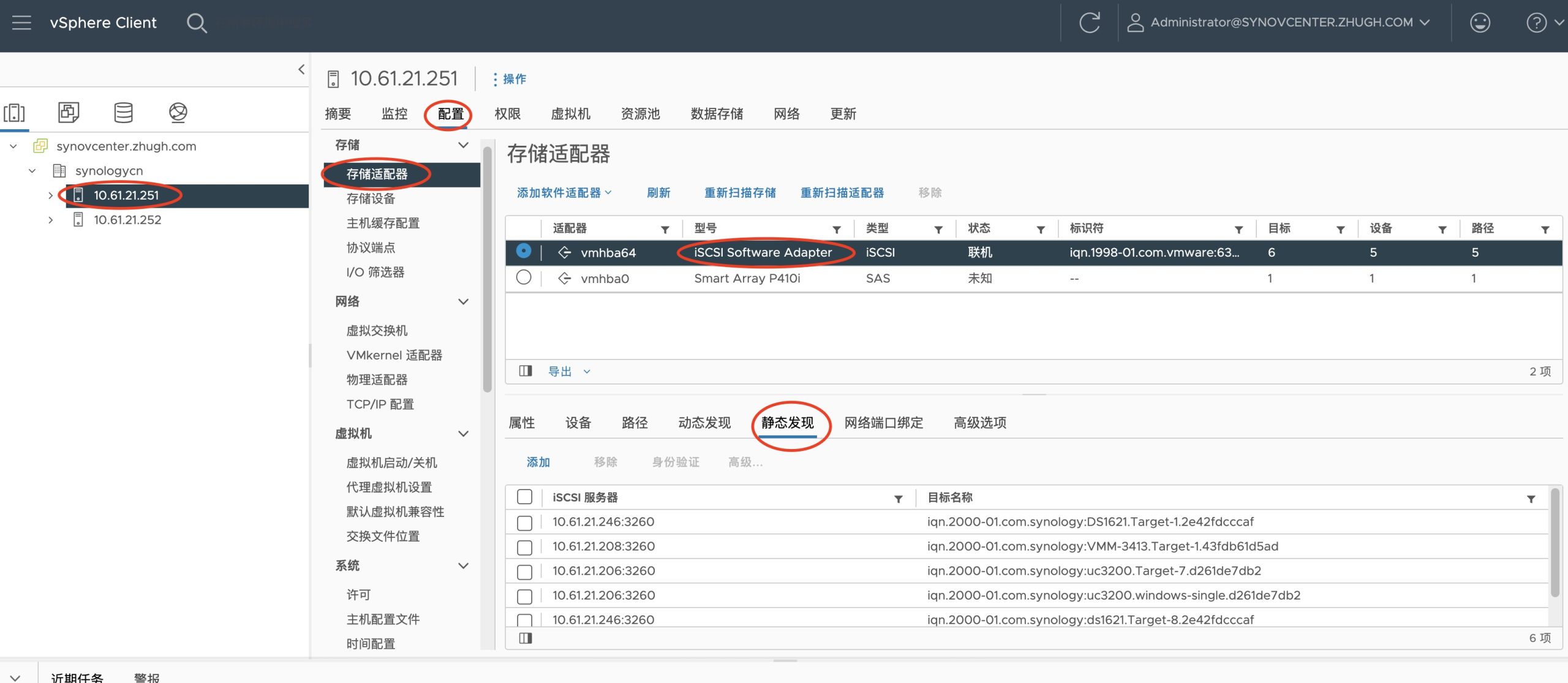Click the 刷新 button

[658, 193]
